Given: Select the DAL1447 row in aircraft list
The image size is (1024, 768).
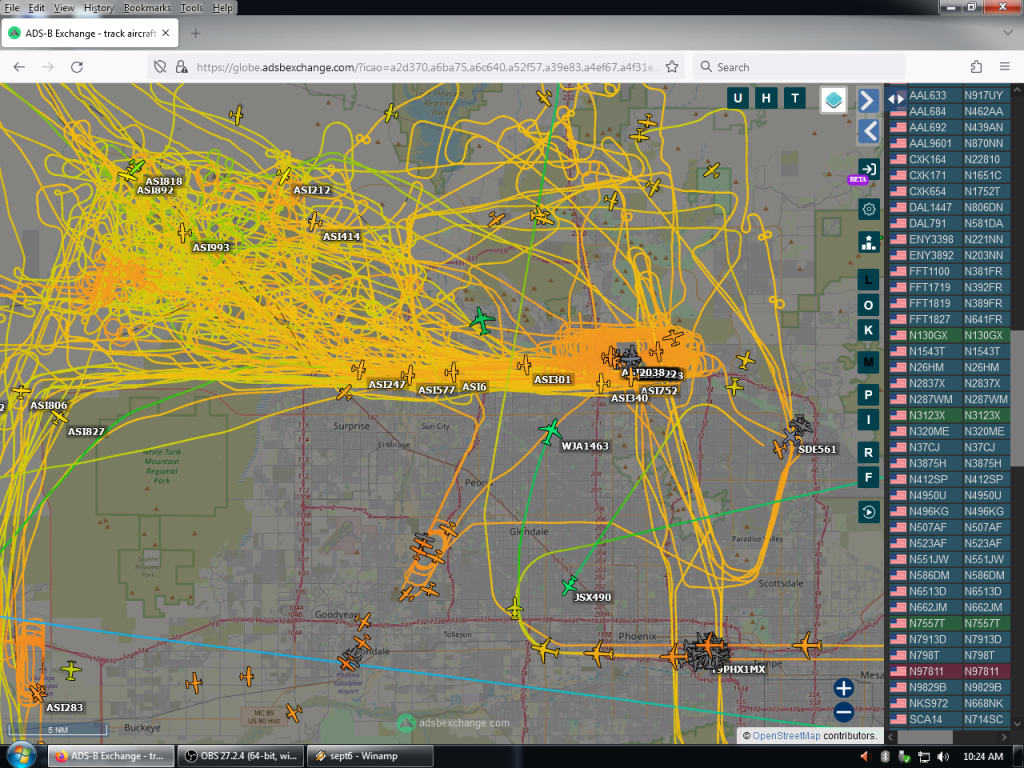Looking at the screenshot, I should [950, 207].
